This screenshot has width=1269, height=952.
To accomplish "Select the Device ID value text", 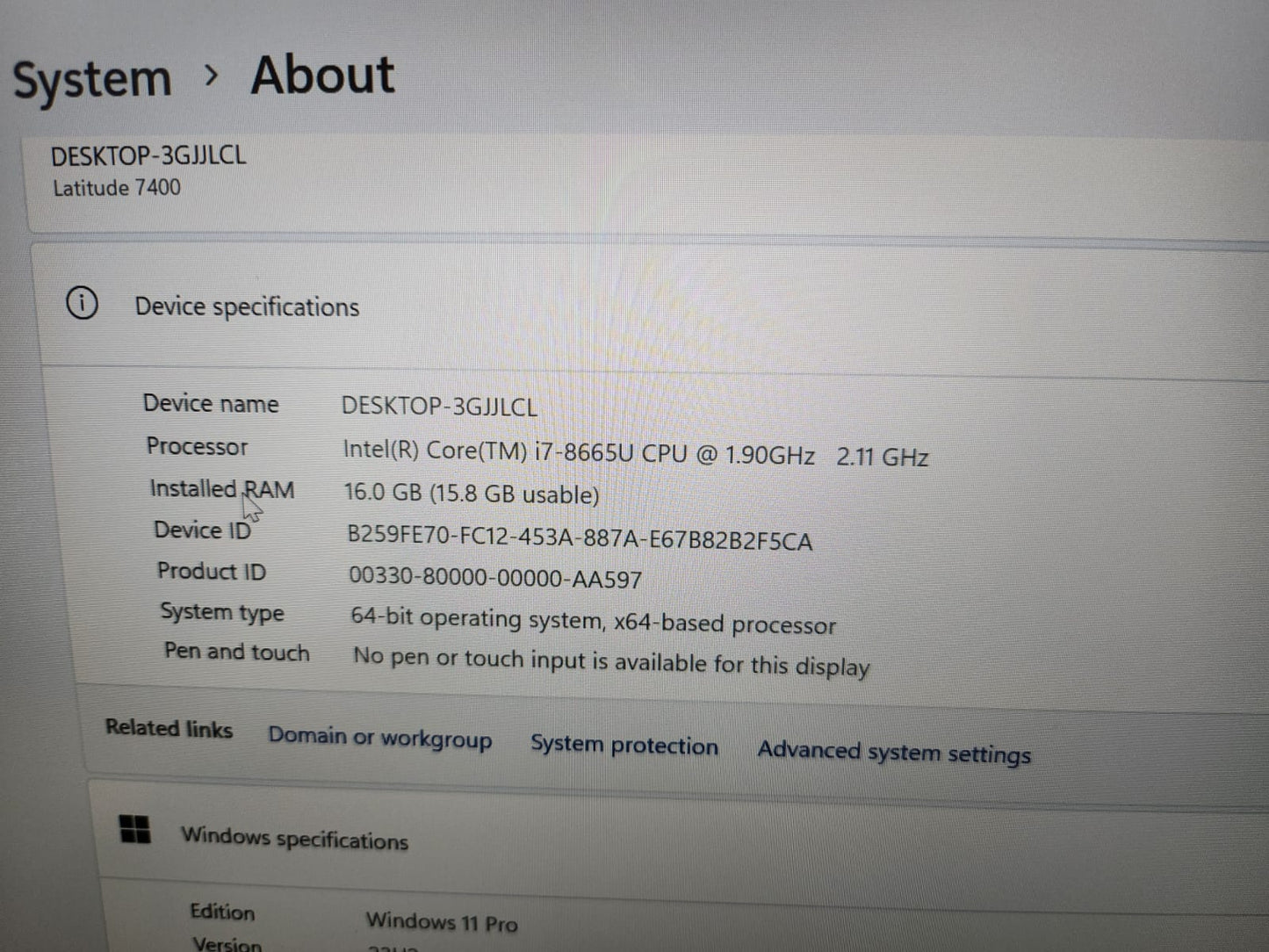I will click(x=579, y=538).
